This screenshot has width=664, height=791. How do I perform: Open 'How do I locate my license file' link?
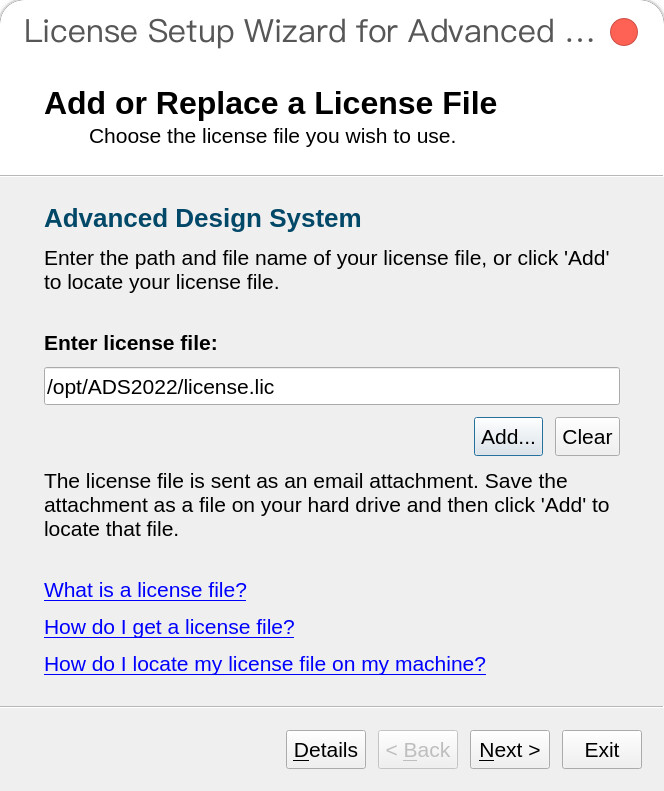pyautogui.click(x=265, y=664)
